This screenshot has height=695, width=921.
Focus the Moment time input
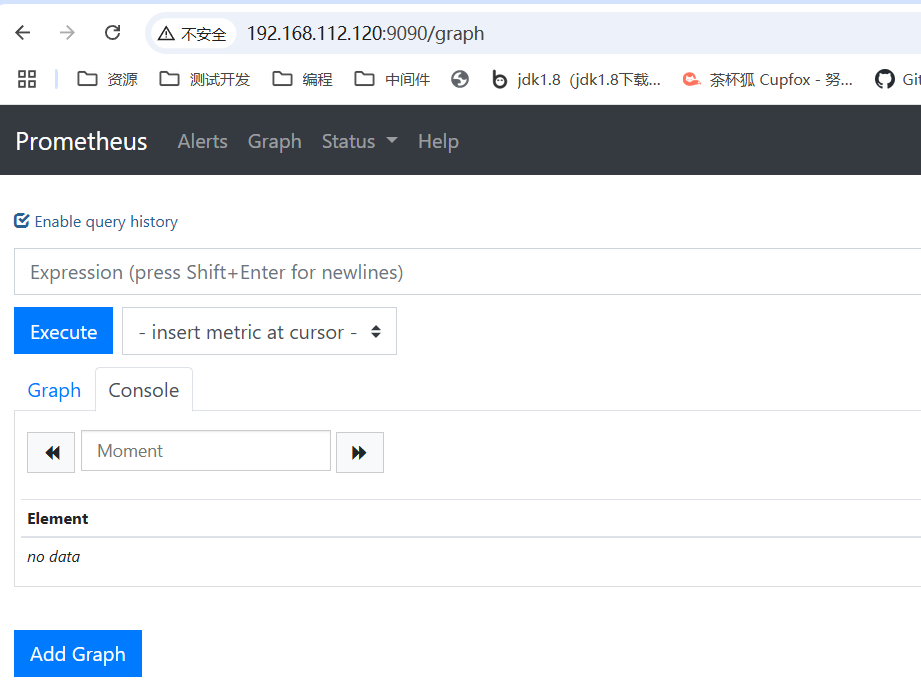[x=206, y=451]
